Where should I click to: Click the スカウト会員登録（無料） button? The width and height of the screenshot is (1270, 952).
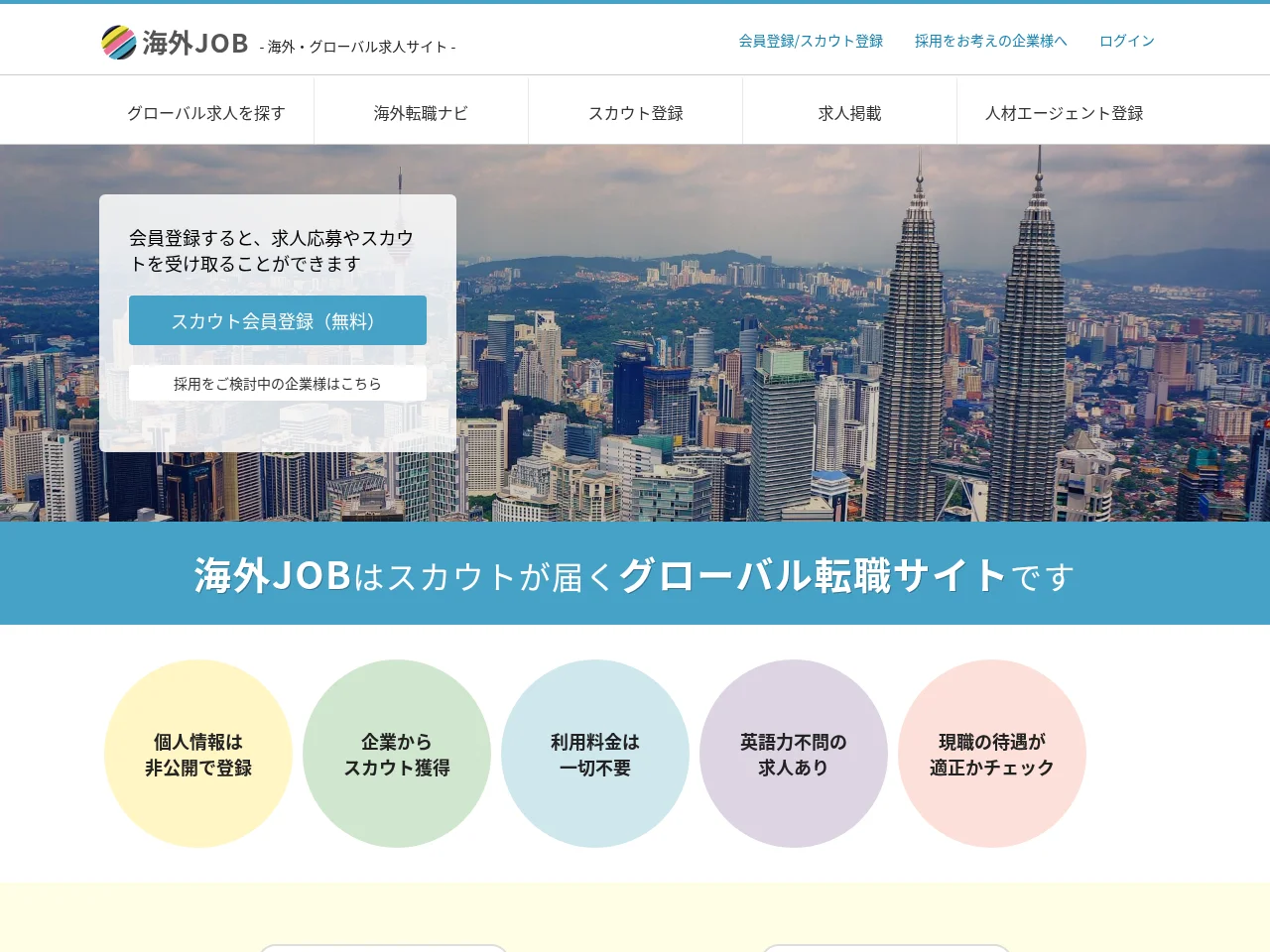pos(278,320)
